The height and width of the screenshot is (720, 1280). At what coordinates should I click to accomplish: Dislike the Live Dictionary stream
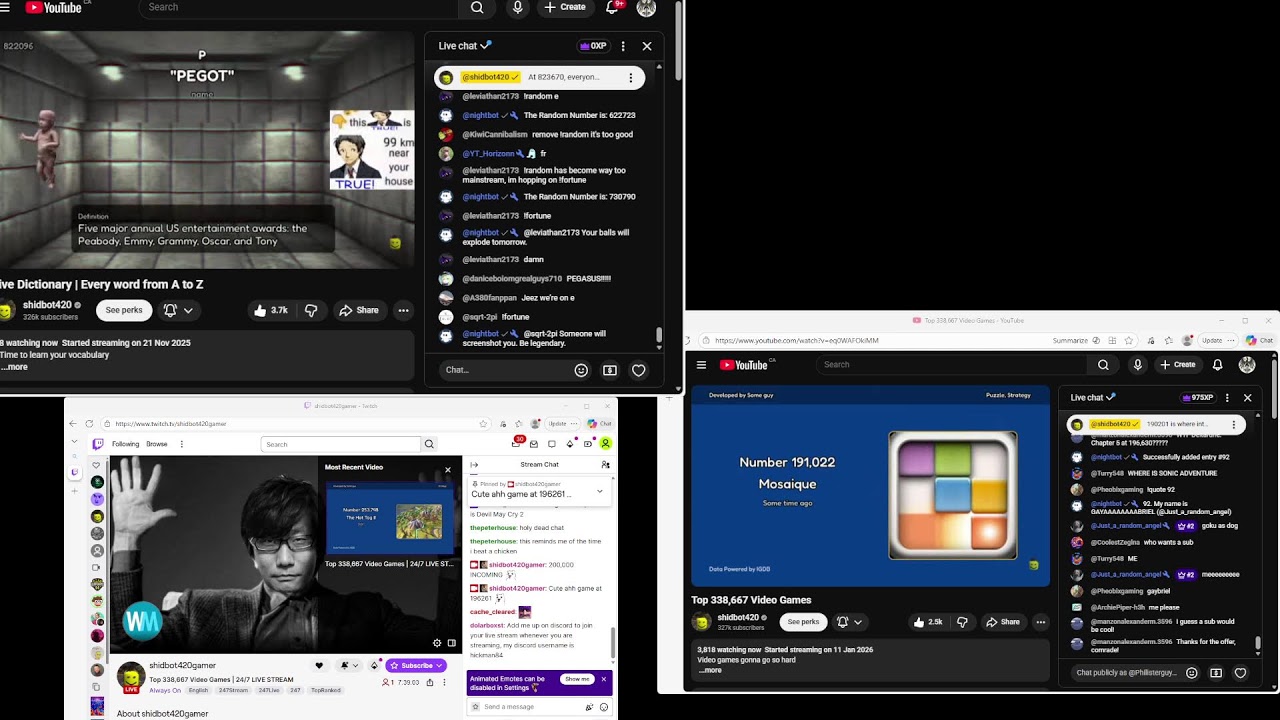pos(311,310)
